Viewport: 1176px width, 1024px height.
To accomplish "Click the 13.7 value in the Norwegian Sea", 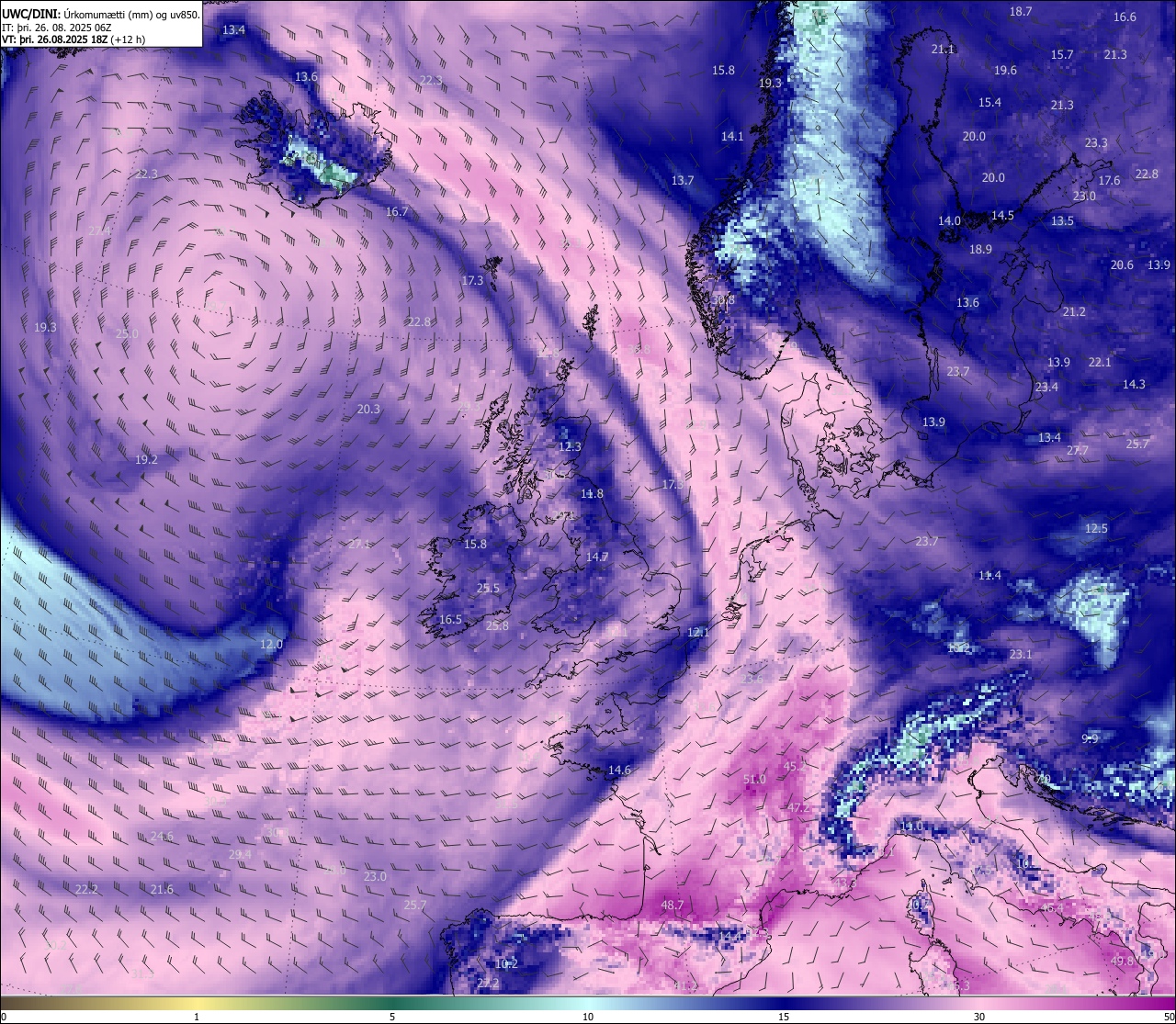I will point(683,181).
